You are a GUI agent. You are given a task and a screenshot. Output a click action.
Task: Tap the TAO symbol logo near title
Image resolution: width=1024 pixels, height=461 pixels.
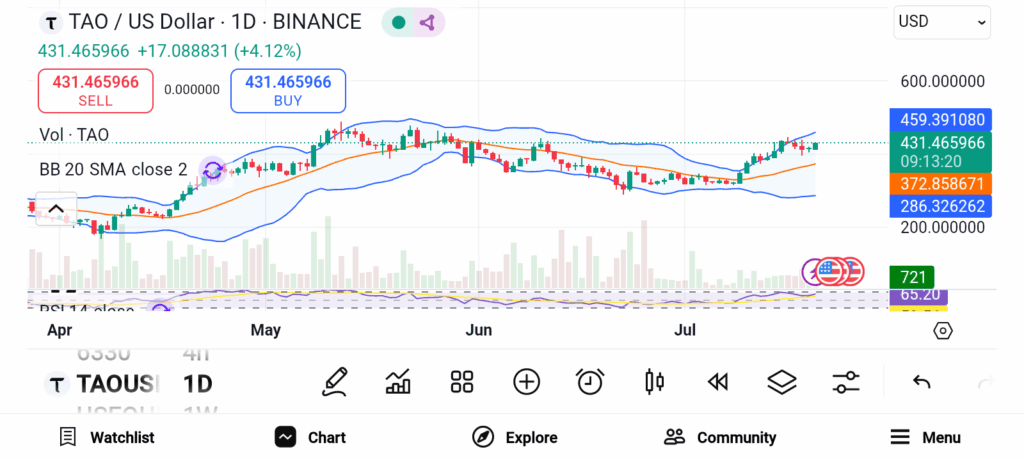[x=51, y=23]
